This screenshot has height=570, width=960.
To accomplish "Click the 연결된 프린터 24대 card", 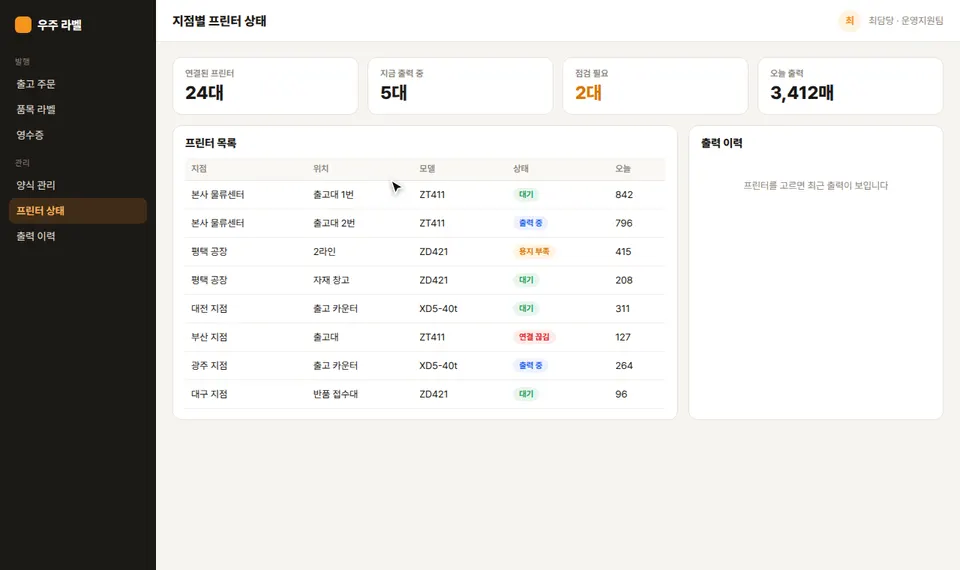I will point(265,86).
